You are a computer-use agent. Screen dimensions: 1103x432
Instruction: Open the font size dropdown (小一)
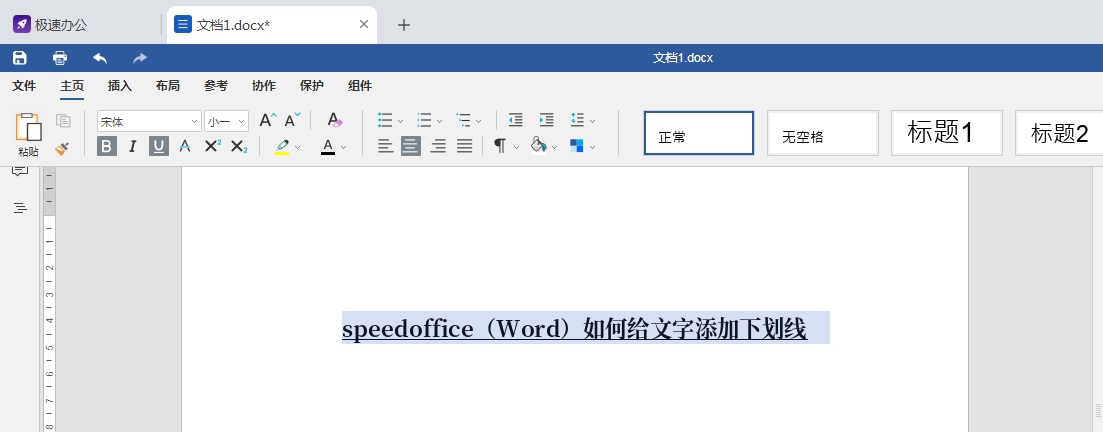point(242,122)
